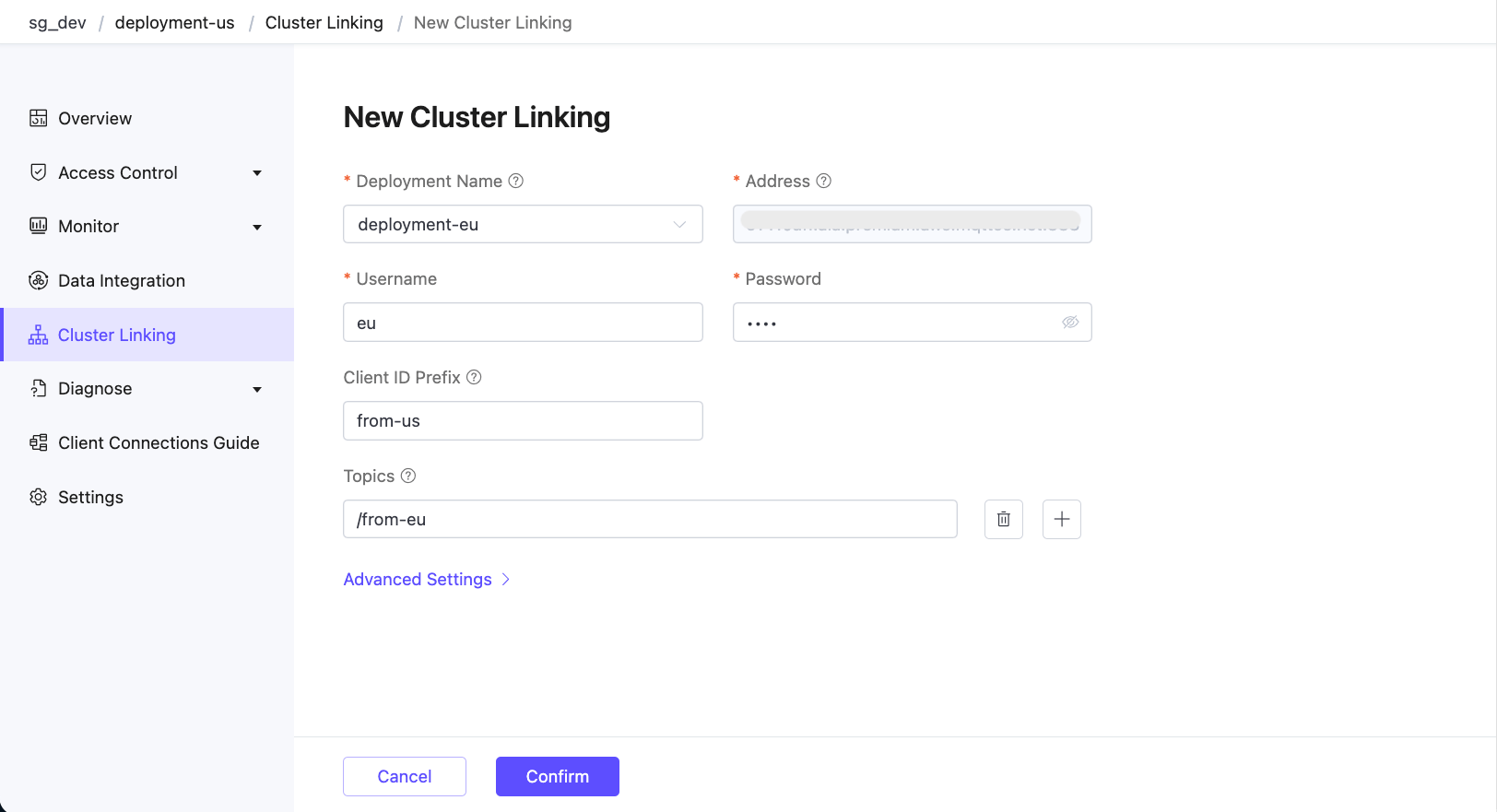This screenshot has height=812, width=1497.
Task: Click the Data Integration icon
Action: coord(38,280)
